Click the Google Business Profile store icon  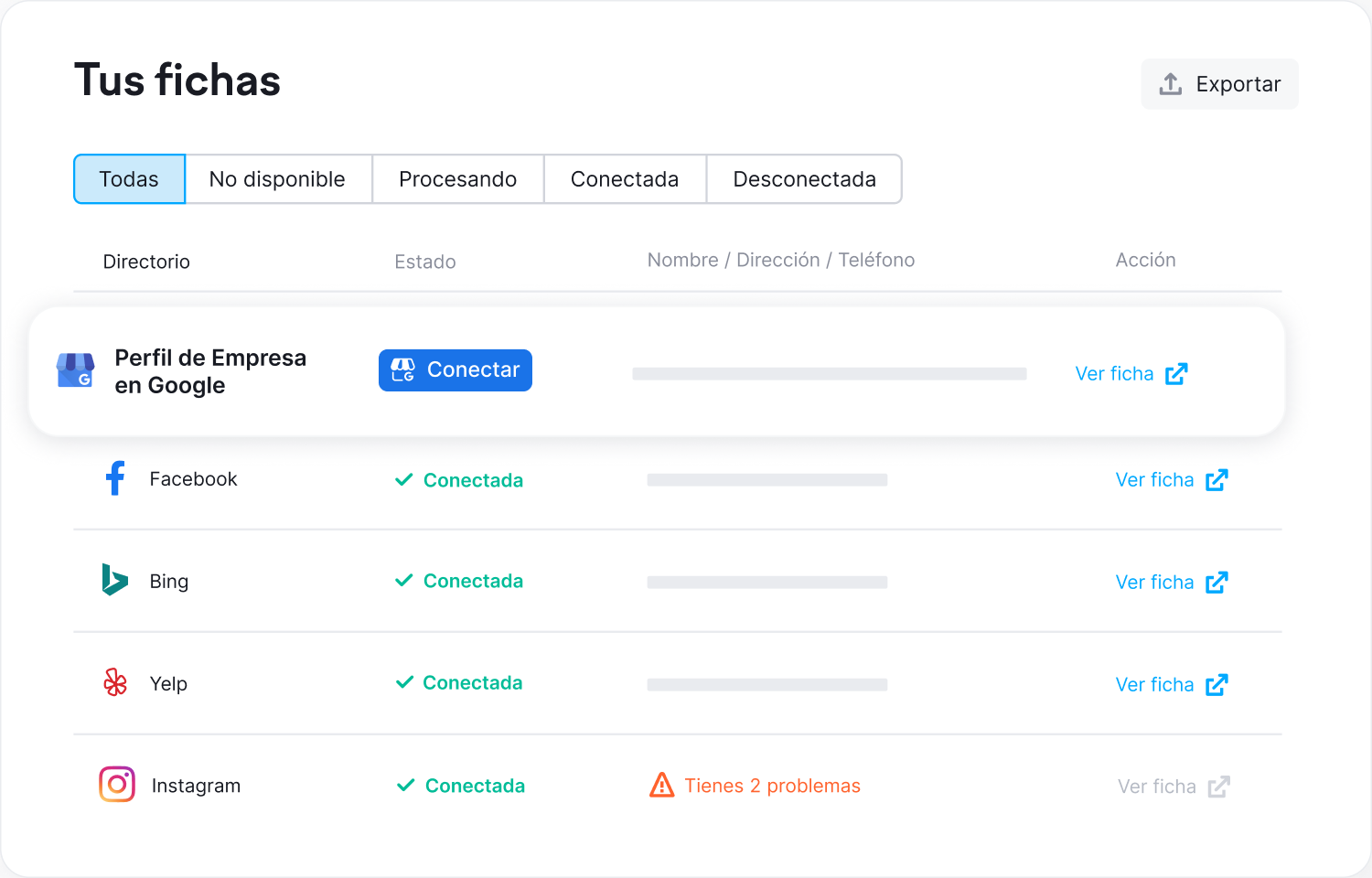click(75, 370)
